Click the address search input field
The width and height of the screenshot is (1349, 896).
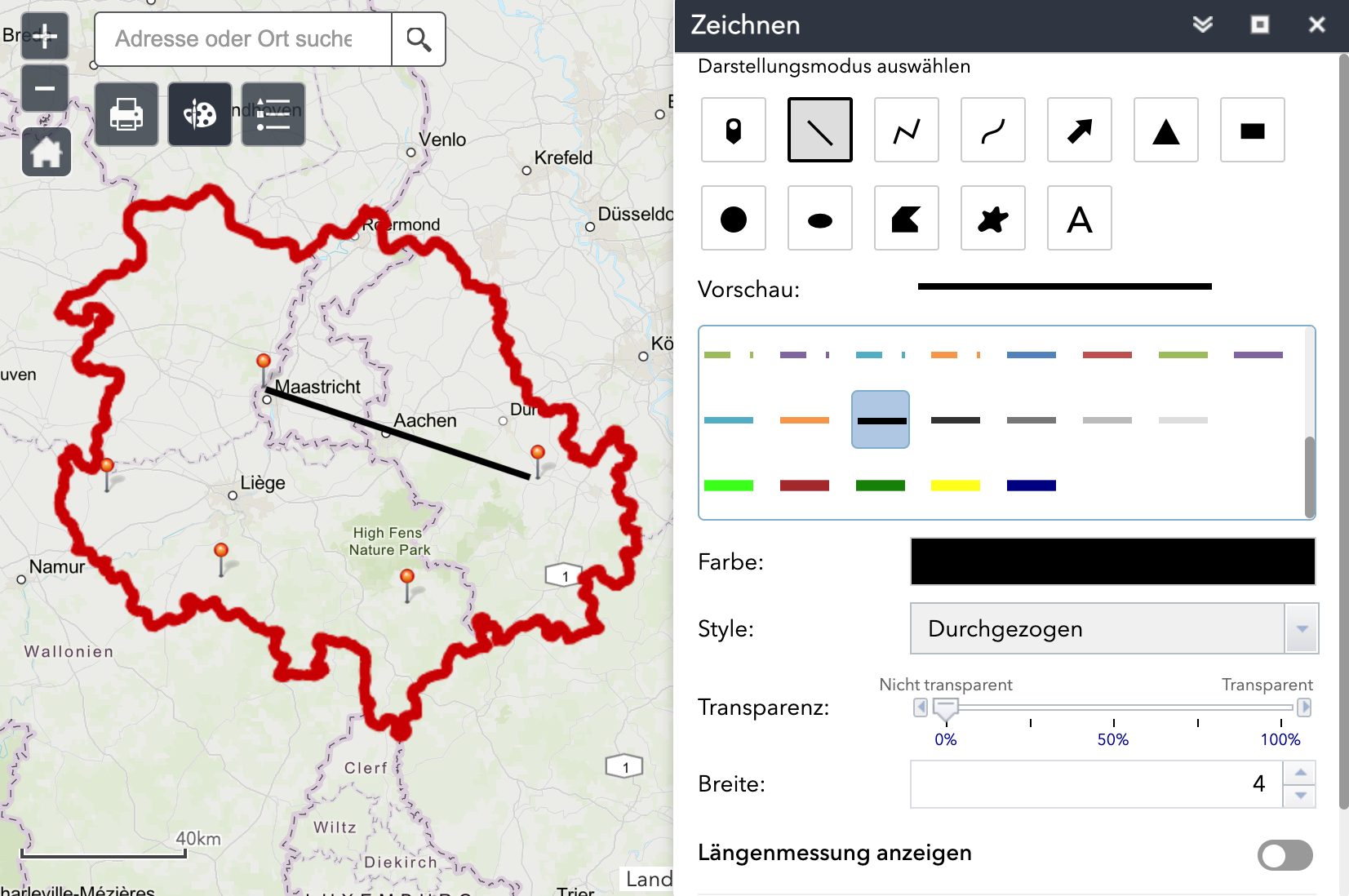click(243, 39)
